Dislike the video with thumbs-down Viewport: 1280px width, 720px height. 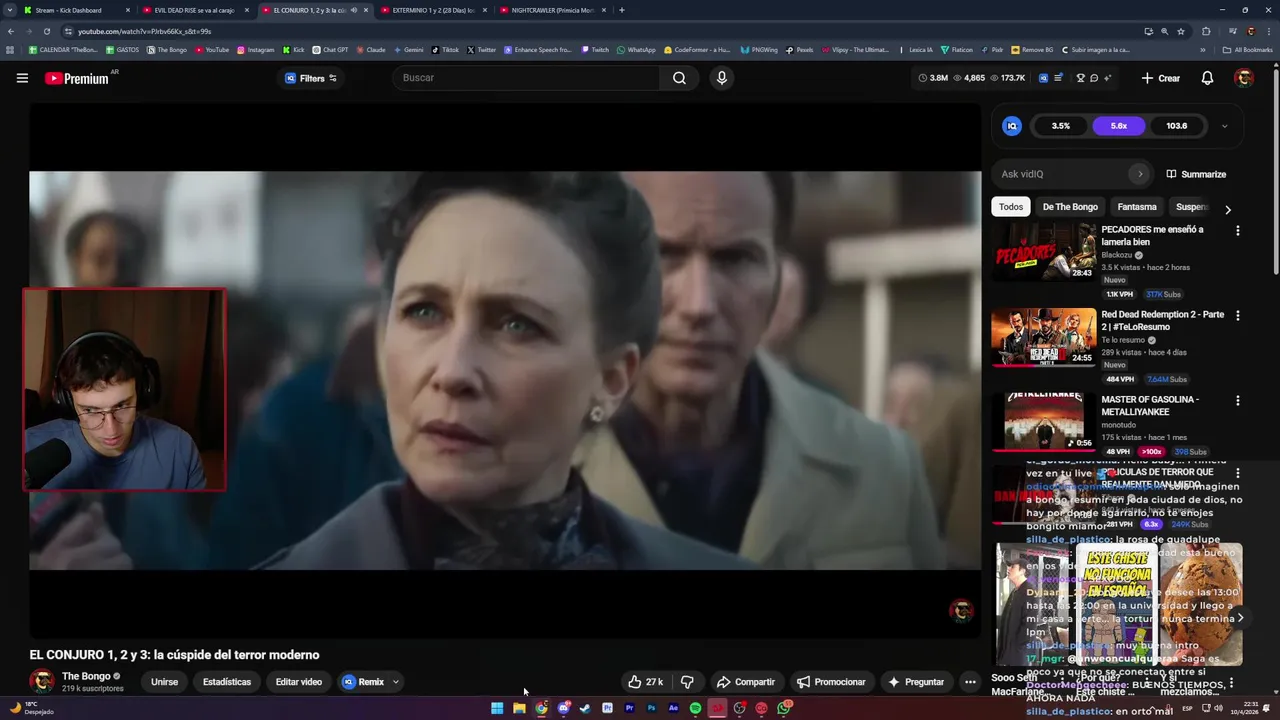coord(687,682)
